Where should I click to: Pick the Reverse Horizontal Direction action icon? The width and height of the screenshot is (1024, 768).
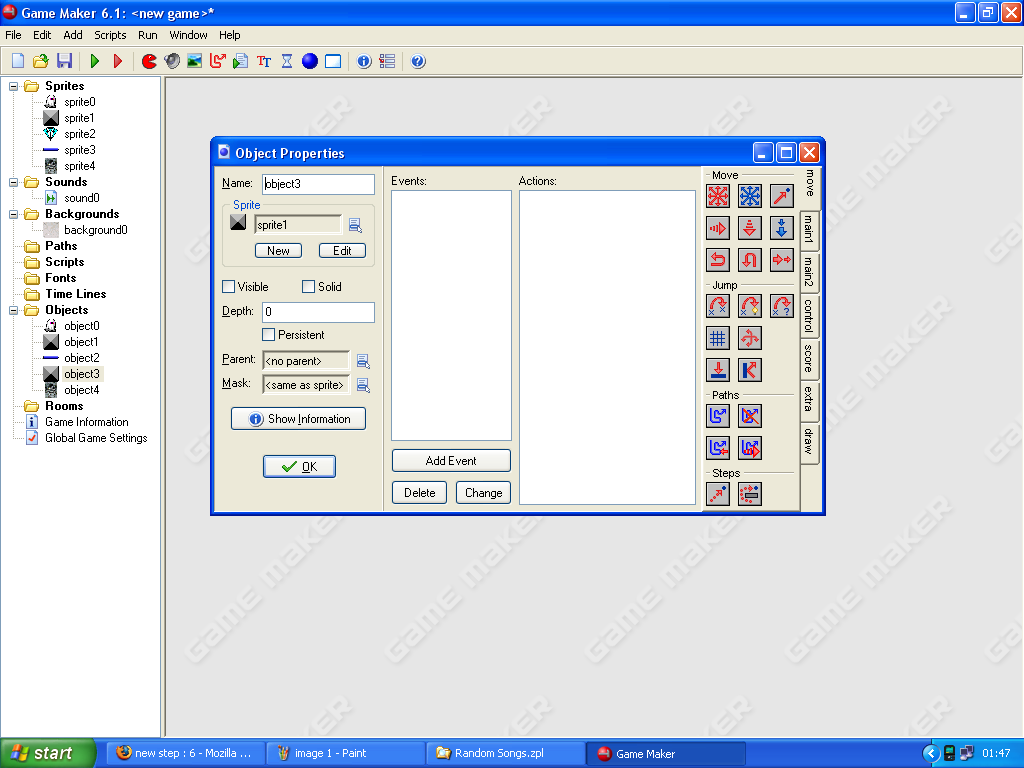tap(718, 260)
